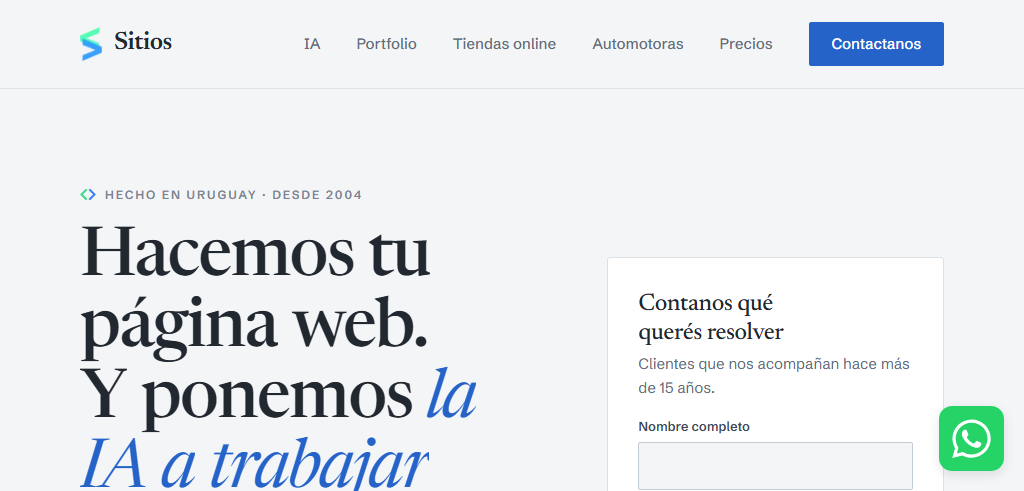Screen dimensions: 1024x491
Task: Click the 'Contanos qué querés resolver' heading
Action: [x=711, y=317]
